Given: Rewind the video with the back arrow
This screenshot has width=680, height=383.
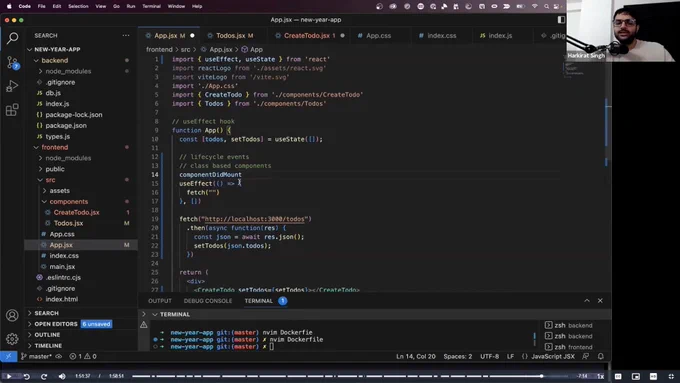Looking at the screenshot, I should 26,376.
